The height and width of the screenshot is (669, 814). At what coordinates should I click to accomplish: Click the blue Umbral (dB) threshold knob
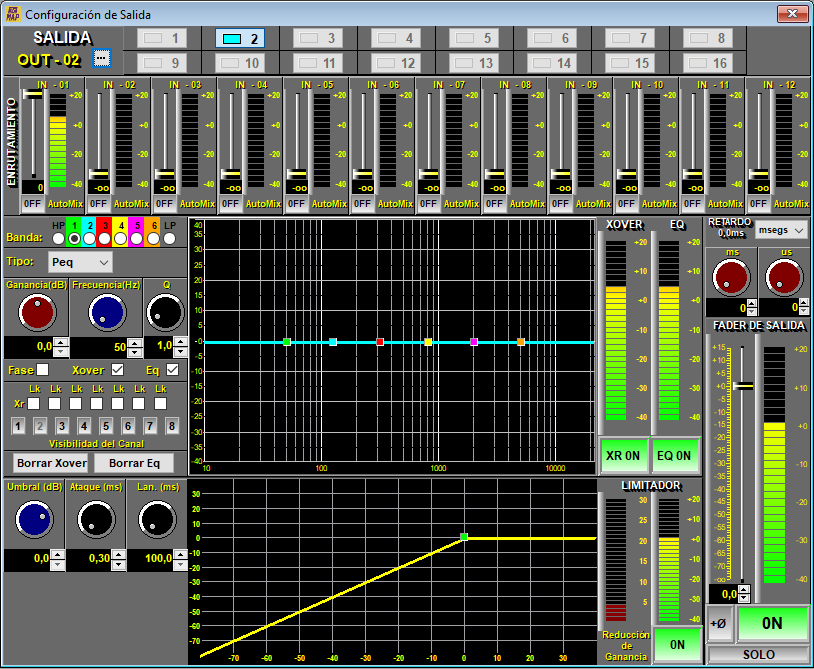(33, 519)
